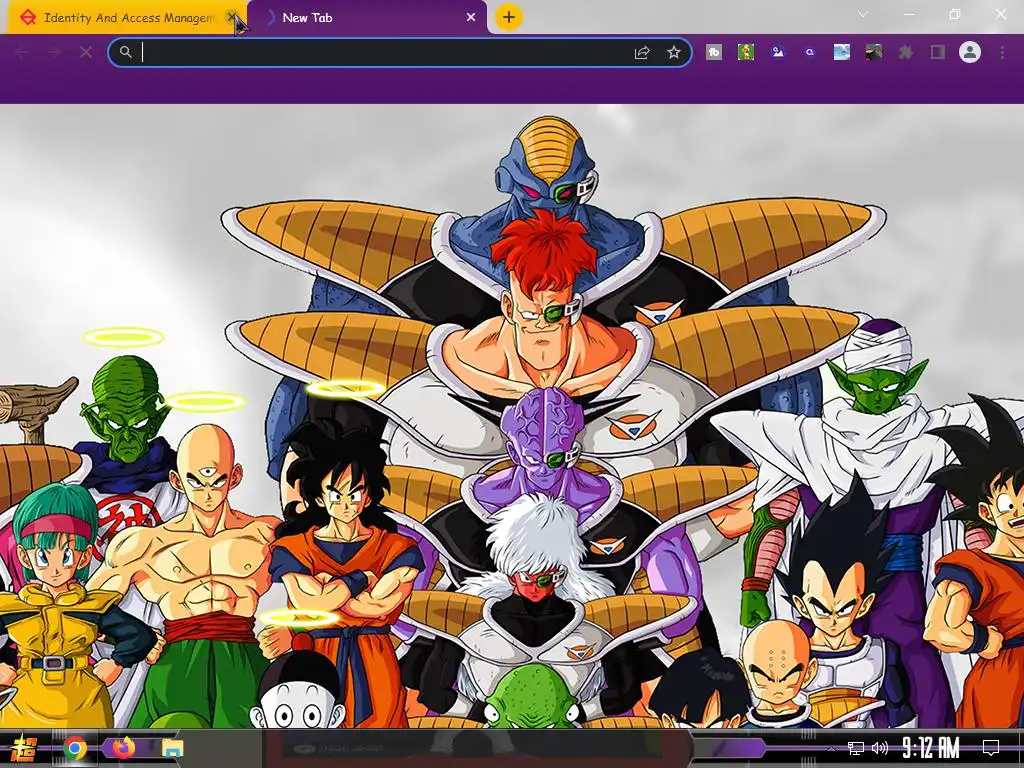This screenshot has width=1024, height=768.
Task: Bookmark this tab with the star icon
Action: [x=674, y=52]
